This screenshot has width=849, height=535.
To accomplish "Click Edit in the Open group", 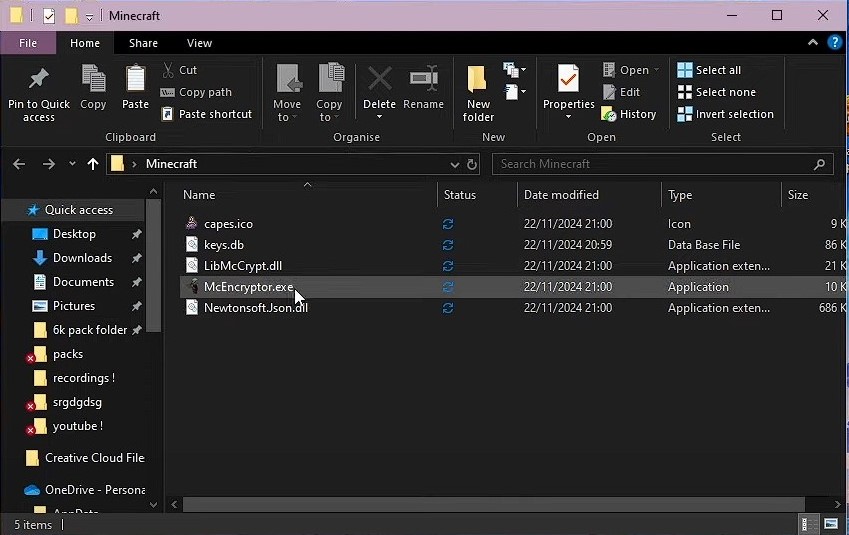I will [x=622, y=92].
